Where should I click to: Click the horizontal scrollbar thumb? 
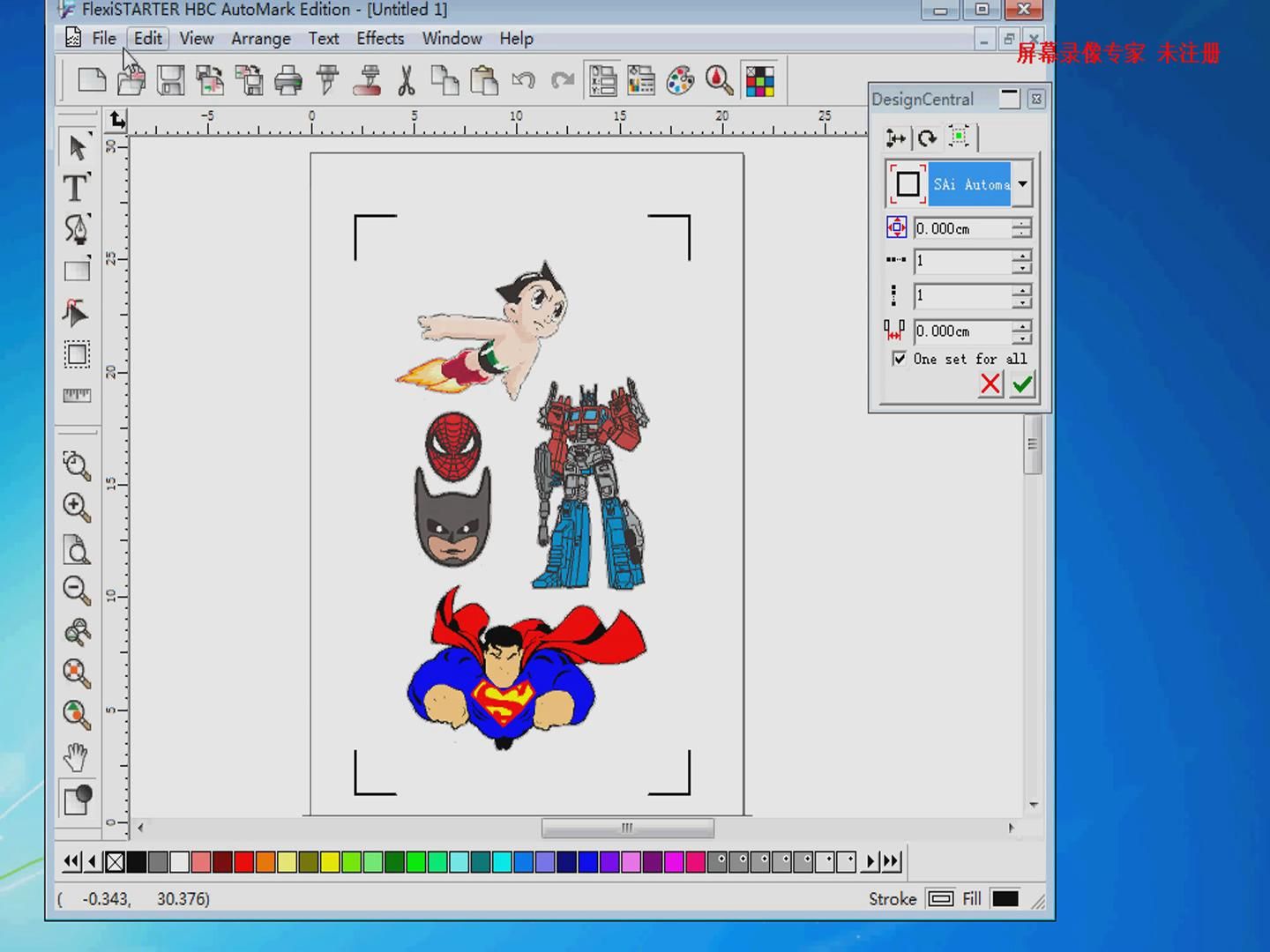click(627, 828)
